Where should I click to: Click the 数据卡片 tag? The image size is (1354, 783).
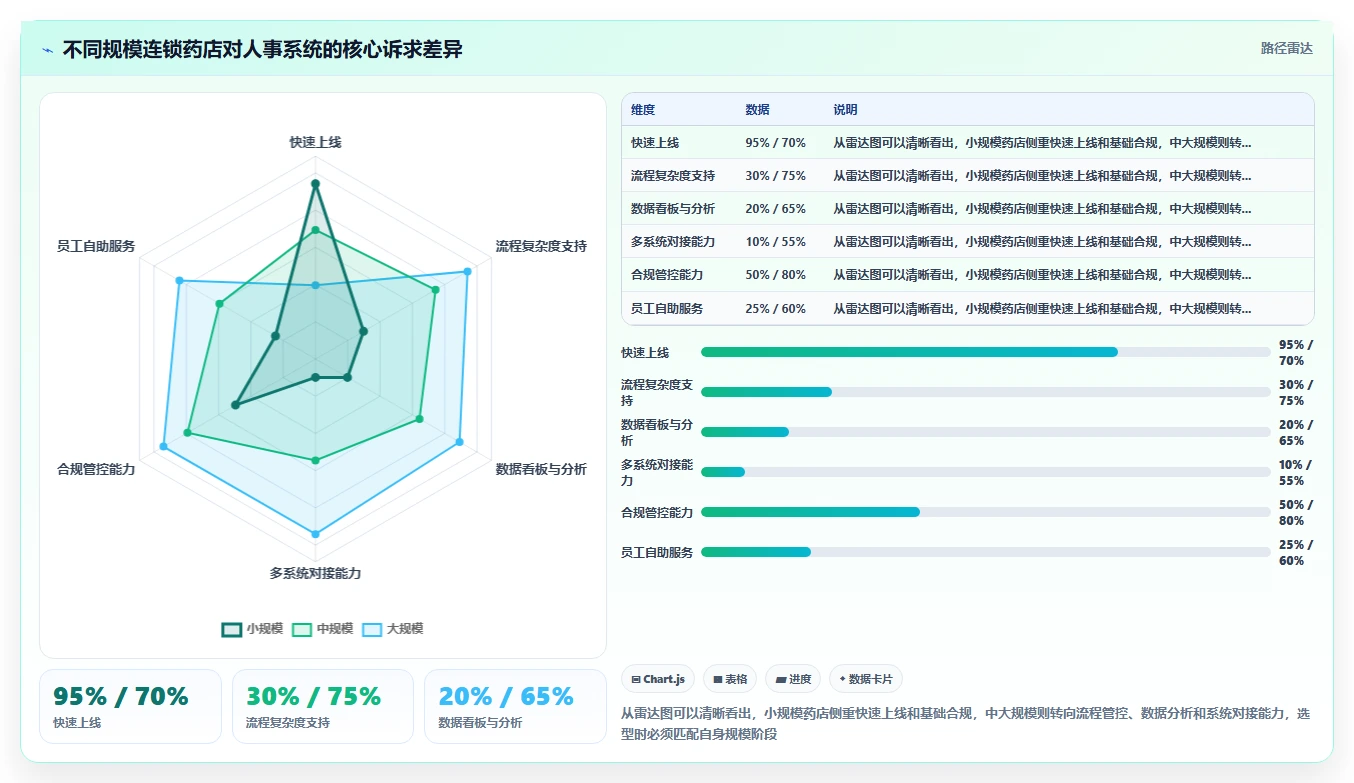[x=865, y=679]
